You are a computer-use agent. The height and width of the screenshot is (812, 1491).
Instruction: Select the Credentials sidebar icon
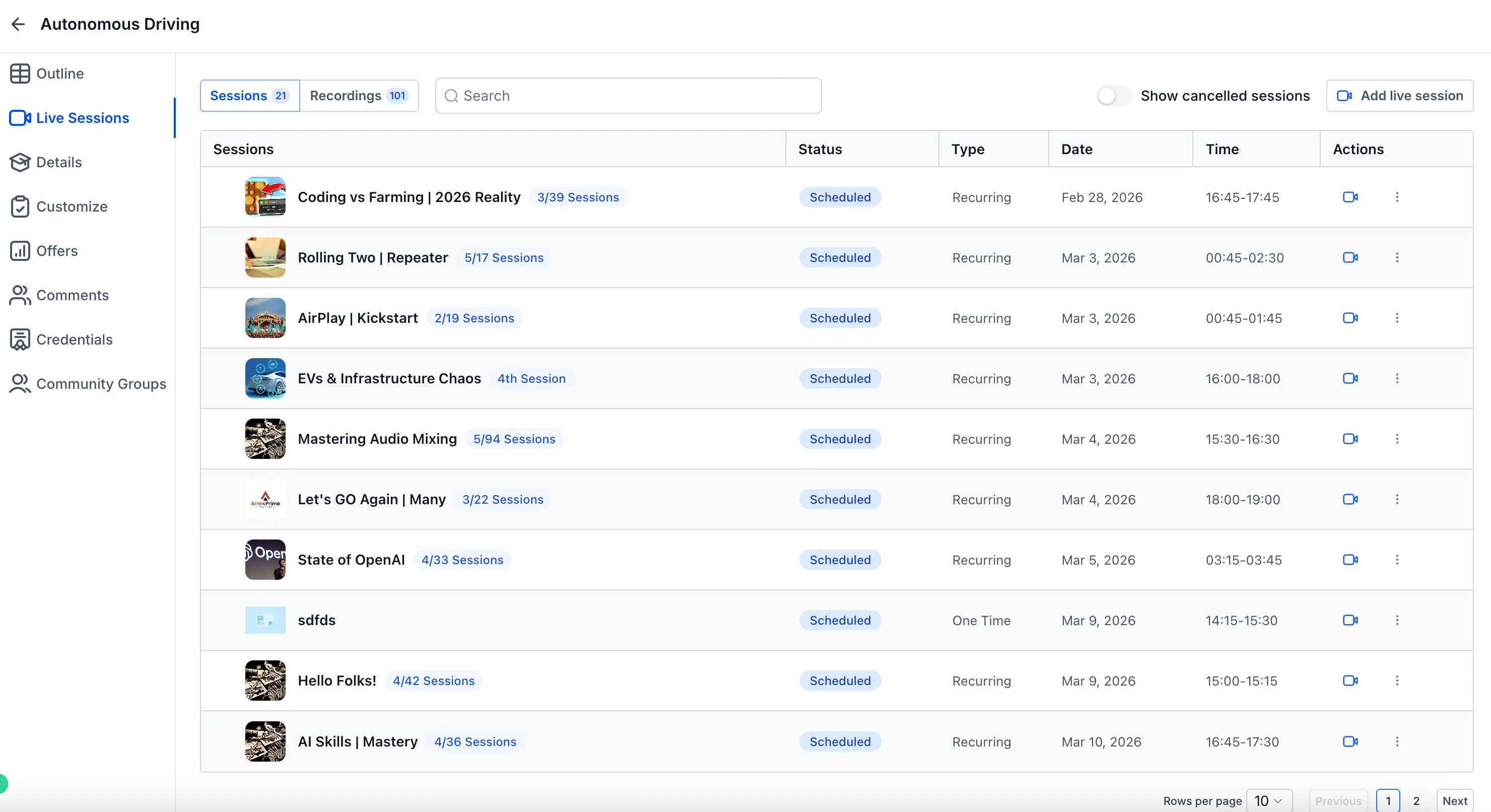pyautogui.click(x=74, y=340)
